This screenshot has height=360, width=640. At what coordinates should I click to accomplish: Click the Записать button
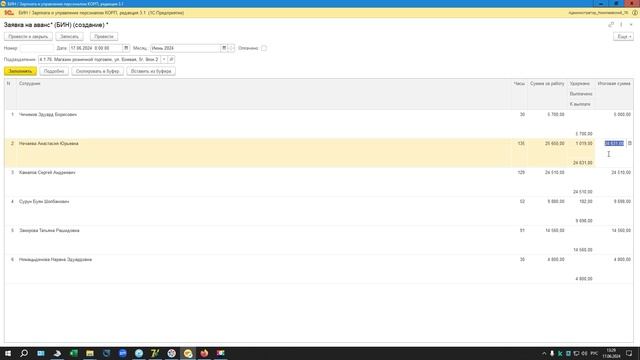click(x=69, y=37)
